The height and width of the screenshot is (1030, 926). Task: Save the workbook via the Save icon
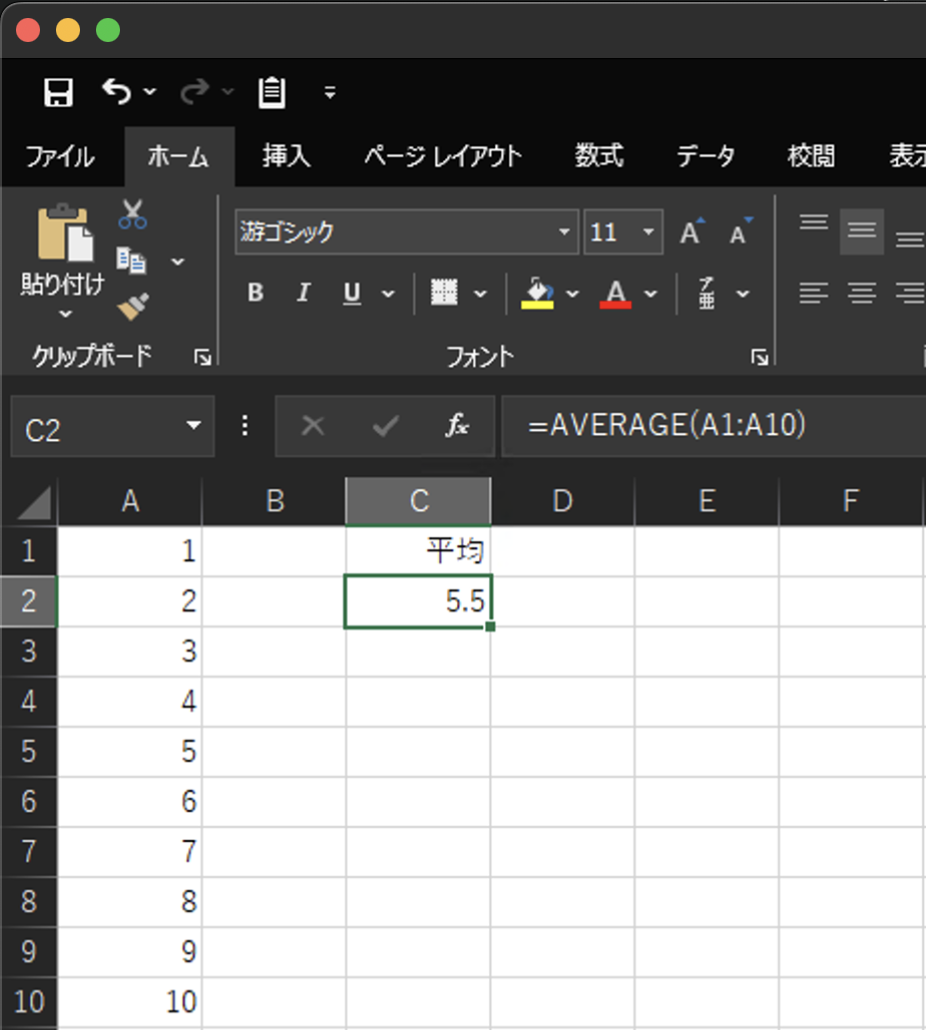[58, 91]
